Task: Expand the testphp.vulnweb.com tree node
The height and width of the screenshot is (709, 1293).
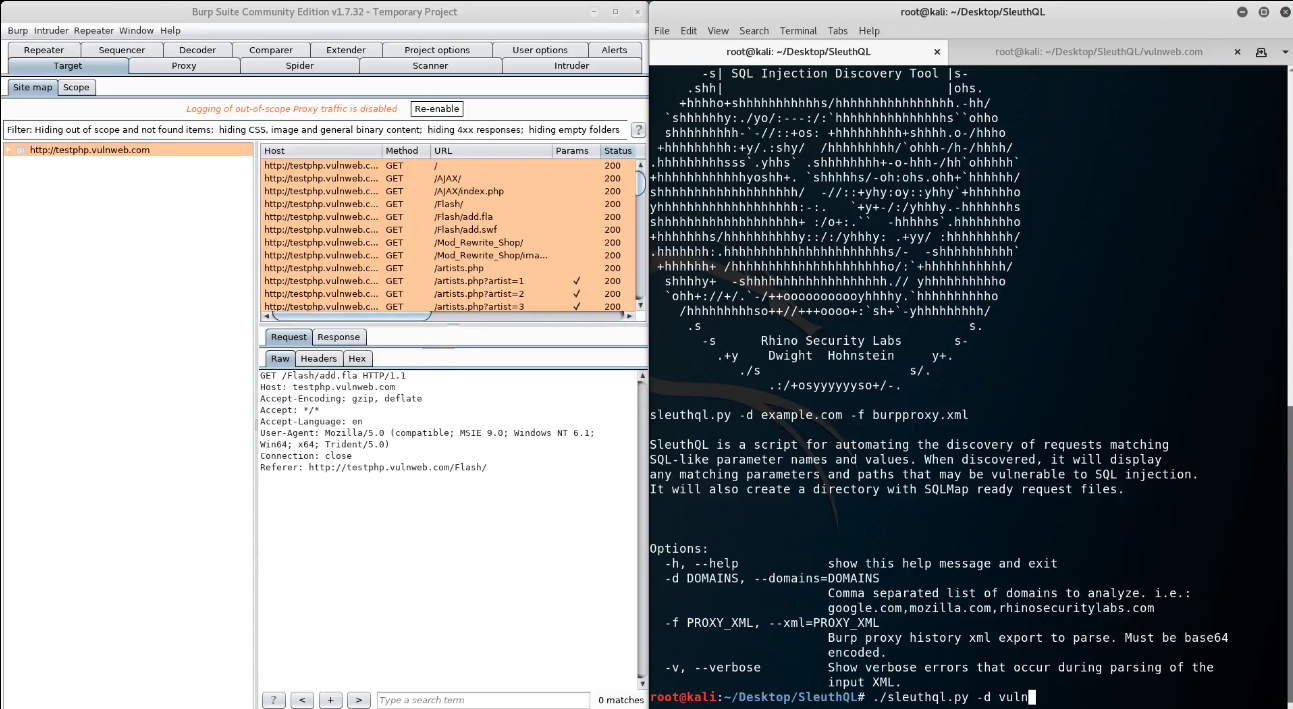Action: tap(8, 148)
